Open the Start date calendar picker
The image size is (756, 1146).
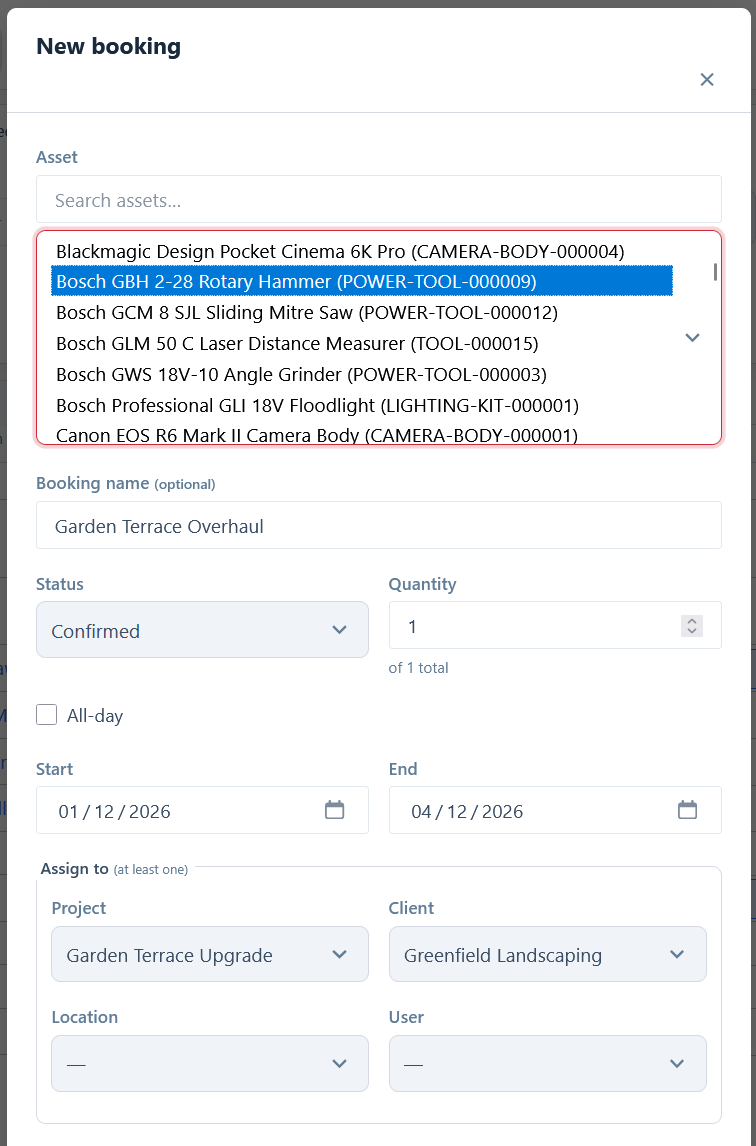[334, 810]
